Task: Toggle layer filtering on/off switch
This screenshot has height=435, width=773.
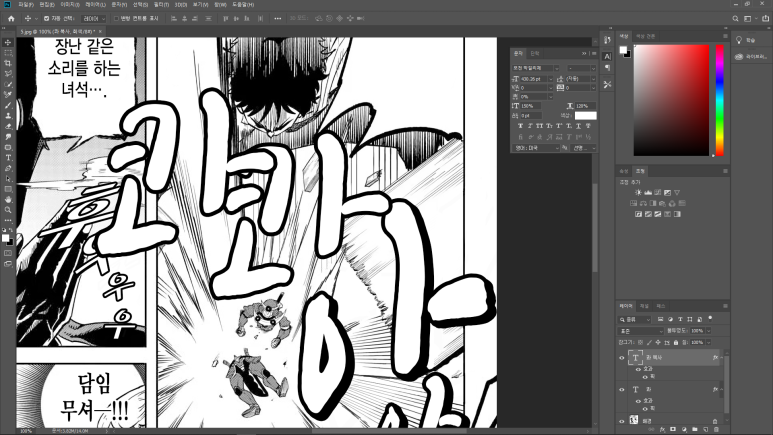Action: pyautogui.click(x=710, y=319)
